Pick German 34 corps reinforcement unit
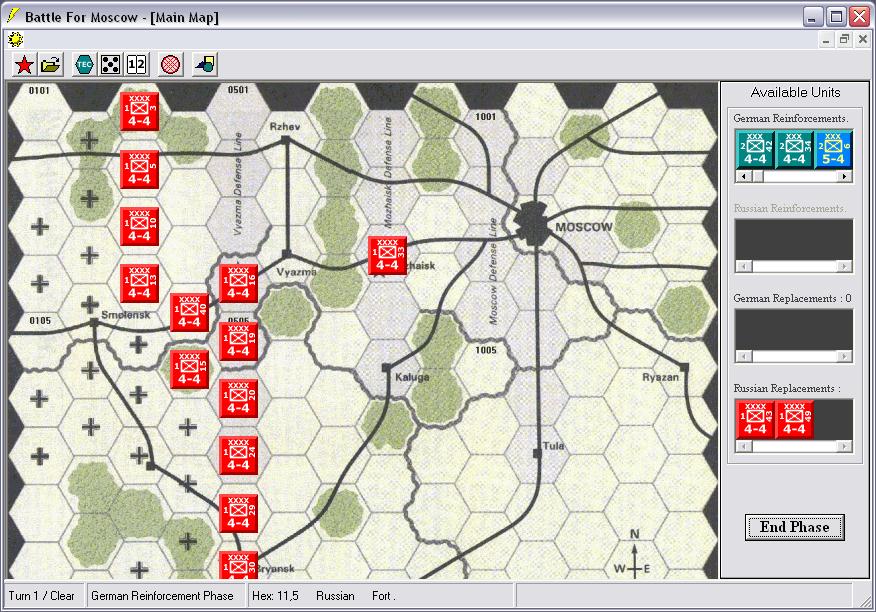Viewport: 876px width, 612px height. click(x=794, y=149)
